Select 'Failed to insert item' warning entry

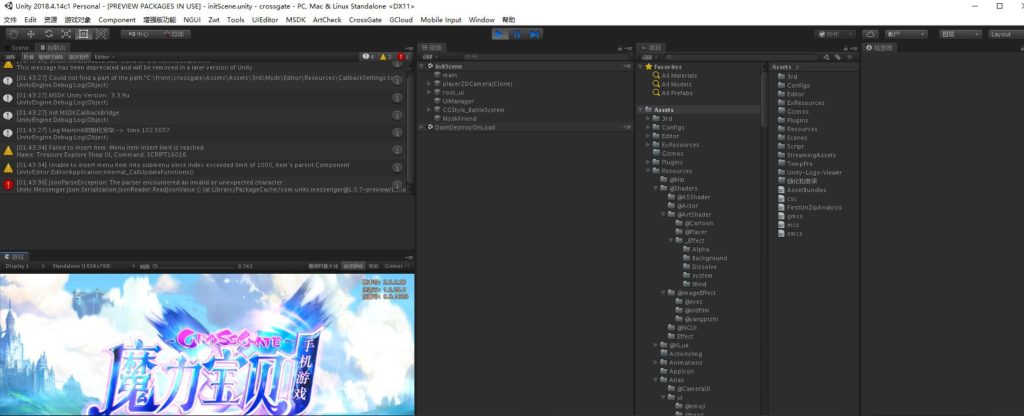click(x=204, y=151)
